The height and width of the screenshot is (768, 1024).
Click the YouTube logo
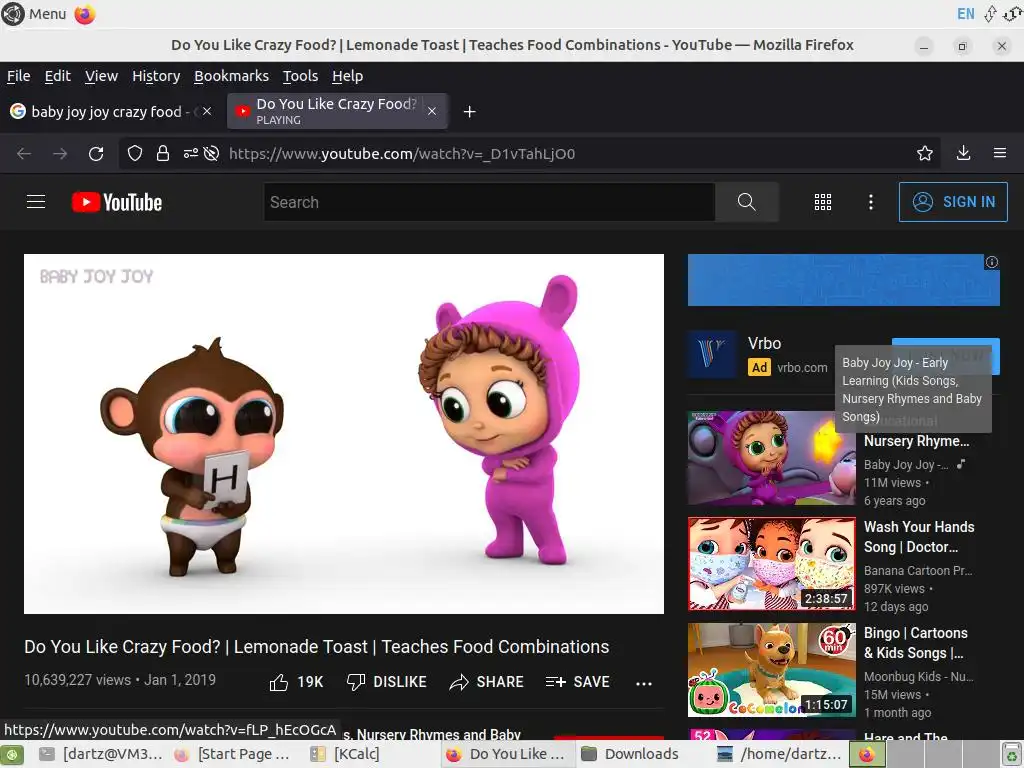pyautogui.click(x=117, y=202)
